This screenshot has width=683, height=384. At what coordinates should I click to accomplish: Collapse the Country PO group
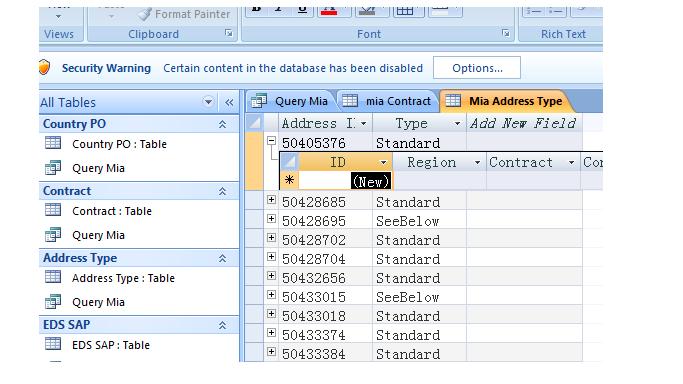222,125
